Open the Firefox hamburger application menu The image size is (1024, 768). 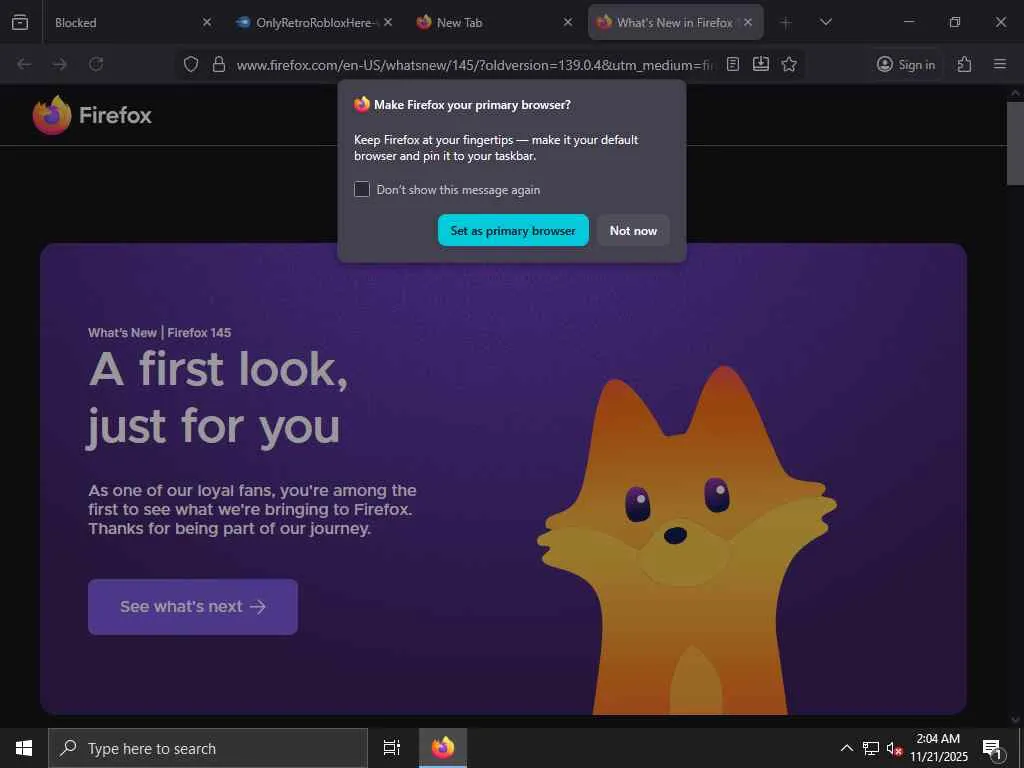999,64
